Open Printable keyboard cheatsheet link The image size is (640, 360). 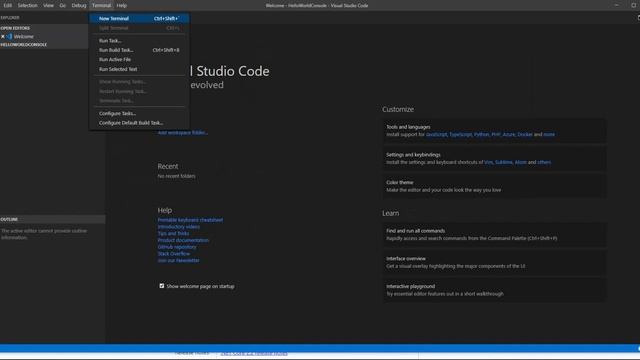[x=190, y=220]
